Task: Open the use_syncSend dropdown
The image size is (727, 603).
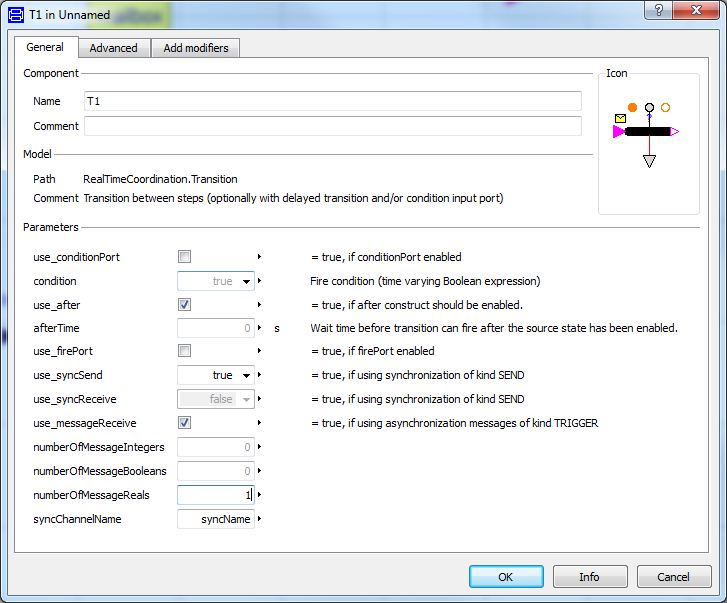Action: 246,376
